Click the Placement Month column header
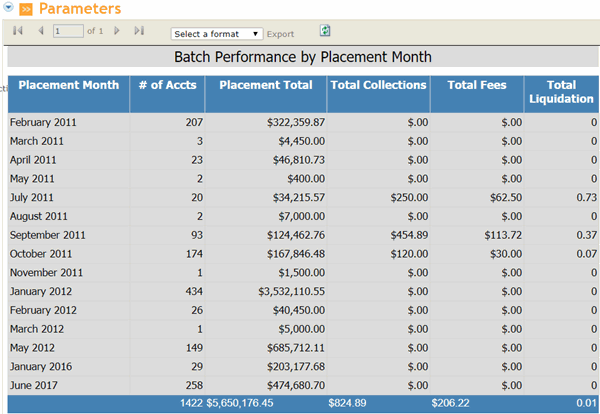The image size is (600, 414). pyautogui.click(x=68, y=85)
